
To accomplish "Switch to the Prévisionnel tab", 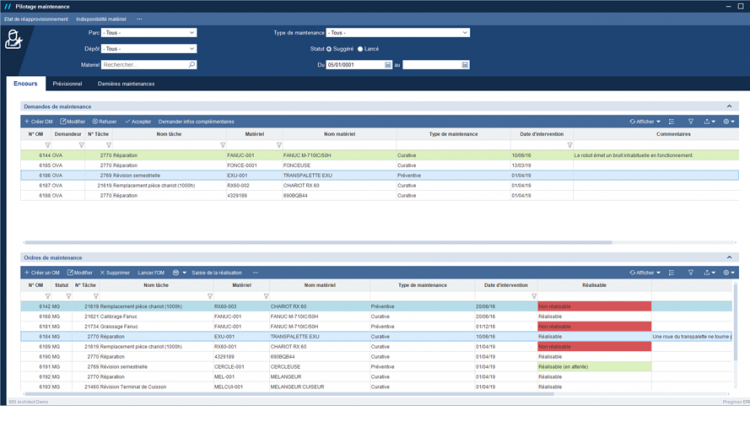I will pyautogui.click(x=67, y=84).
